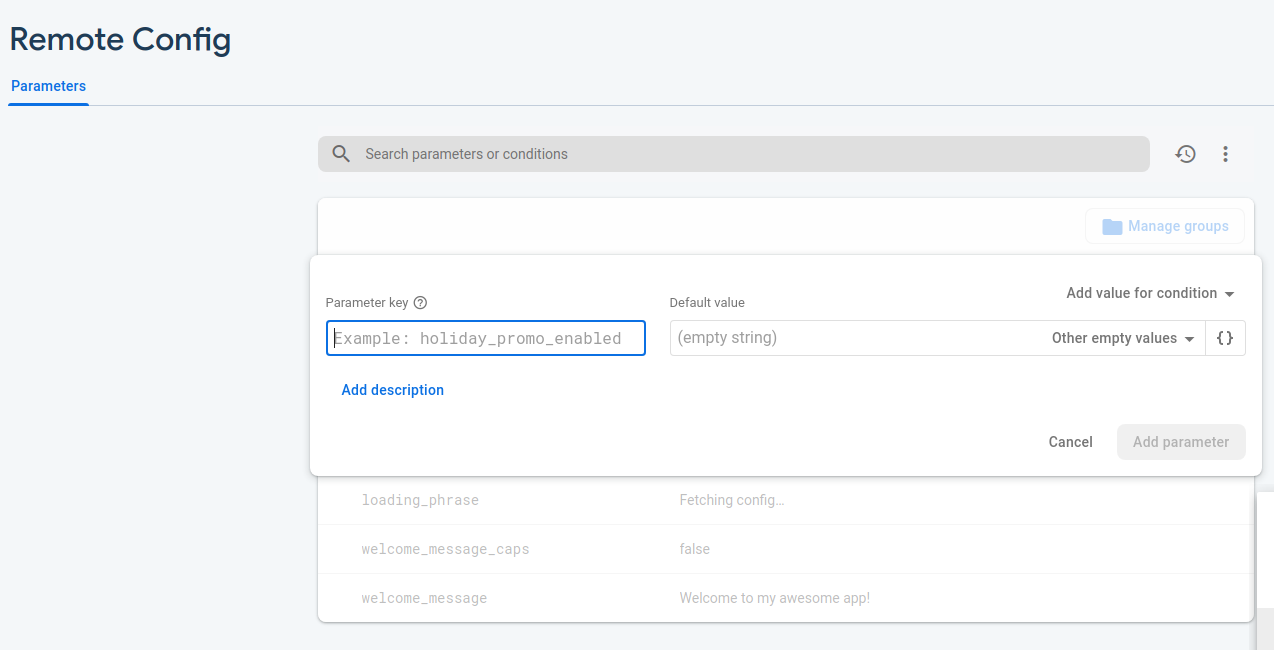Viewport: 1274px width, 650px height.
Task: Click the magnifier search icon
Action: (x=341, y=154)
